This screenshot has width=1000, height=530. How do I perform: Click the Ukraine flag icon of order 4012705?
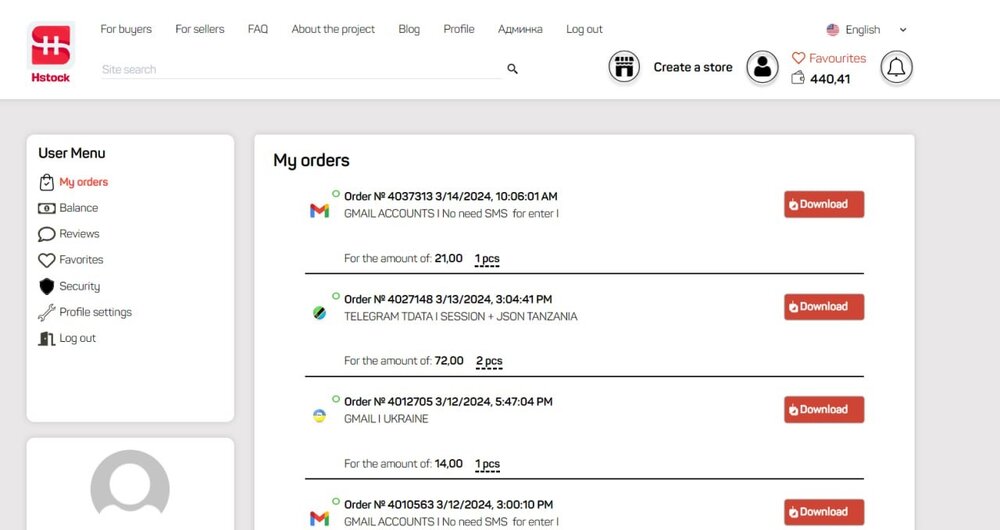coord(320,416)
